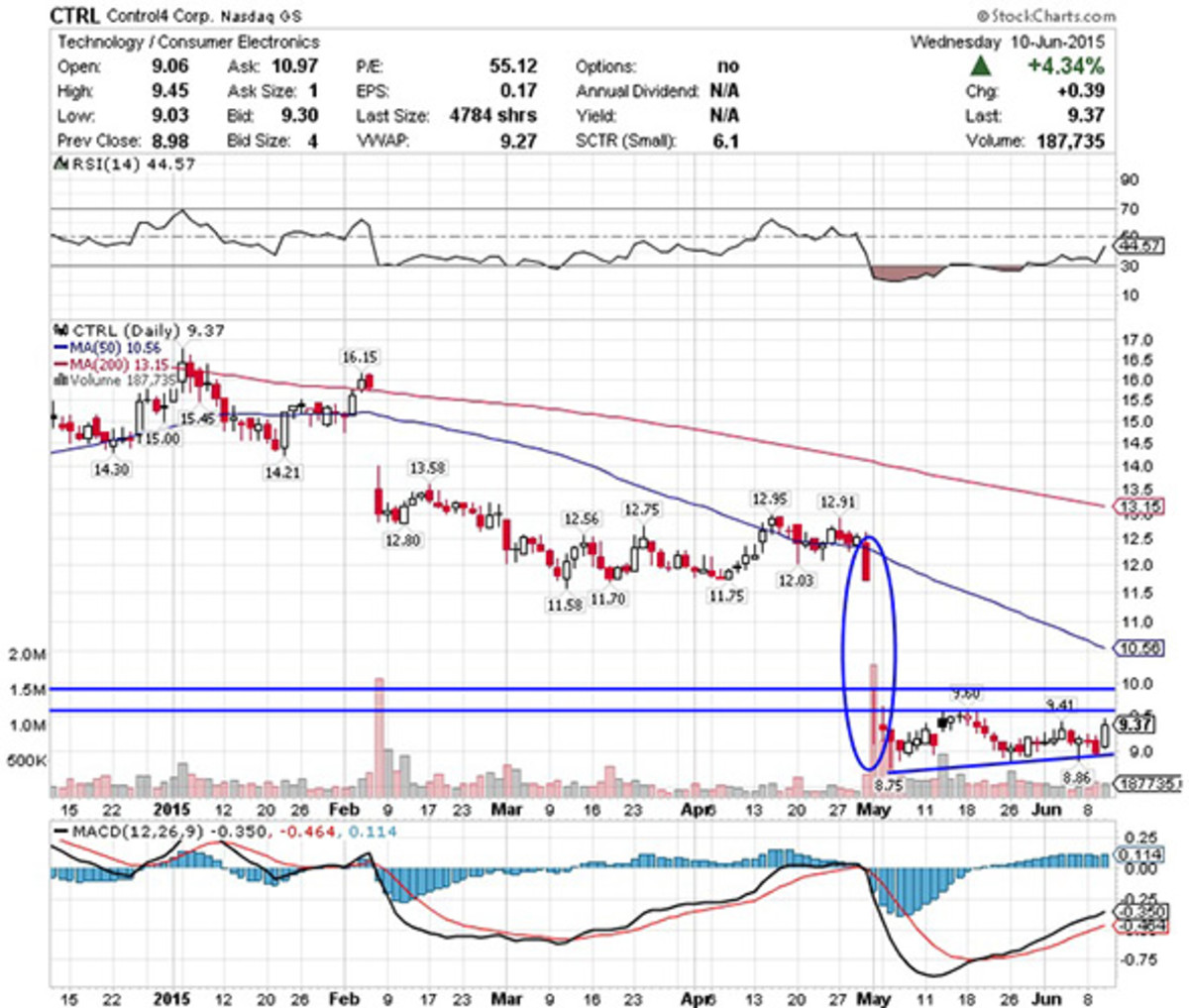Image resolution: width=1189 pixels, height=1008 pixels.
Task: Click the '12.91' price high label
Action: coord(837,501)
